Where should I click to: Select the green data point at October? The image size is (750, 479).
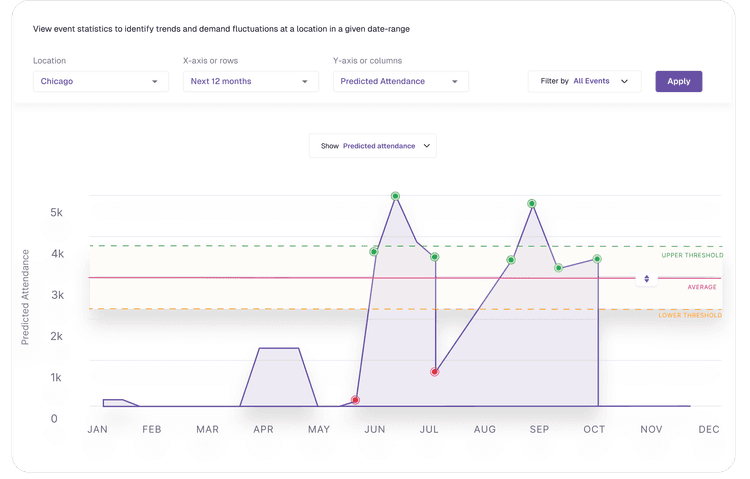tap(597, 259)
